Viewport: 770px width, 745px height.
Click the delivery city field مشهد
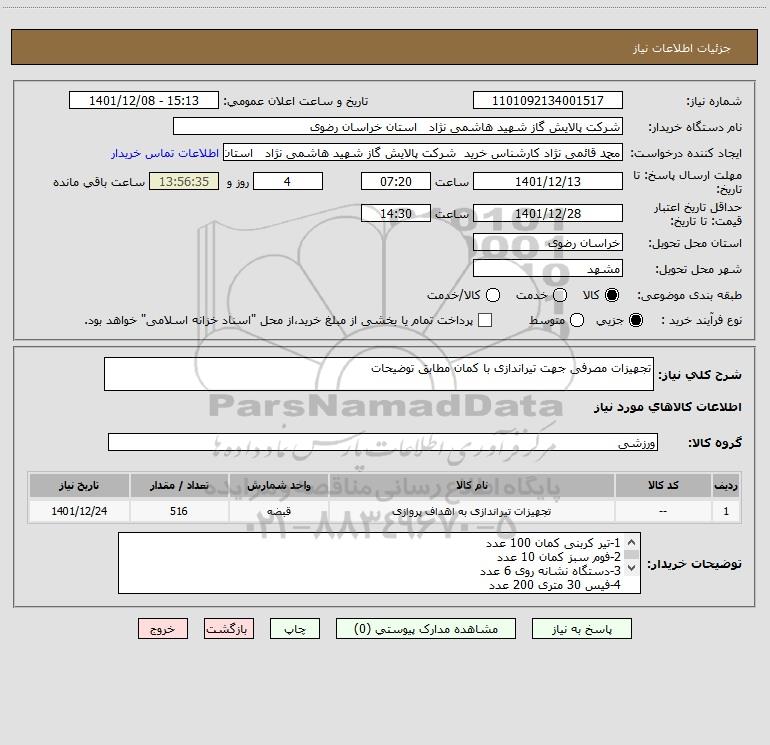(x=548, y=269)
